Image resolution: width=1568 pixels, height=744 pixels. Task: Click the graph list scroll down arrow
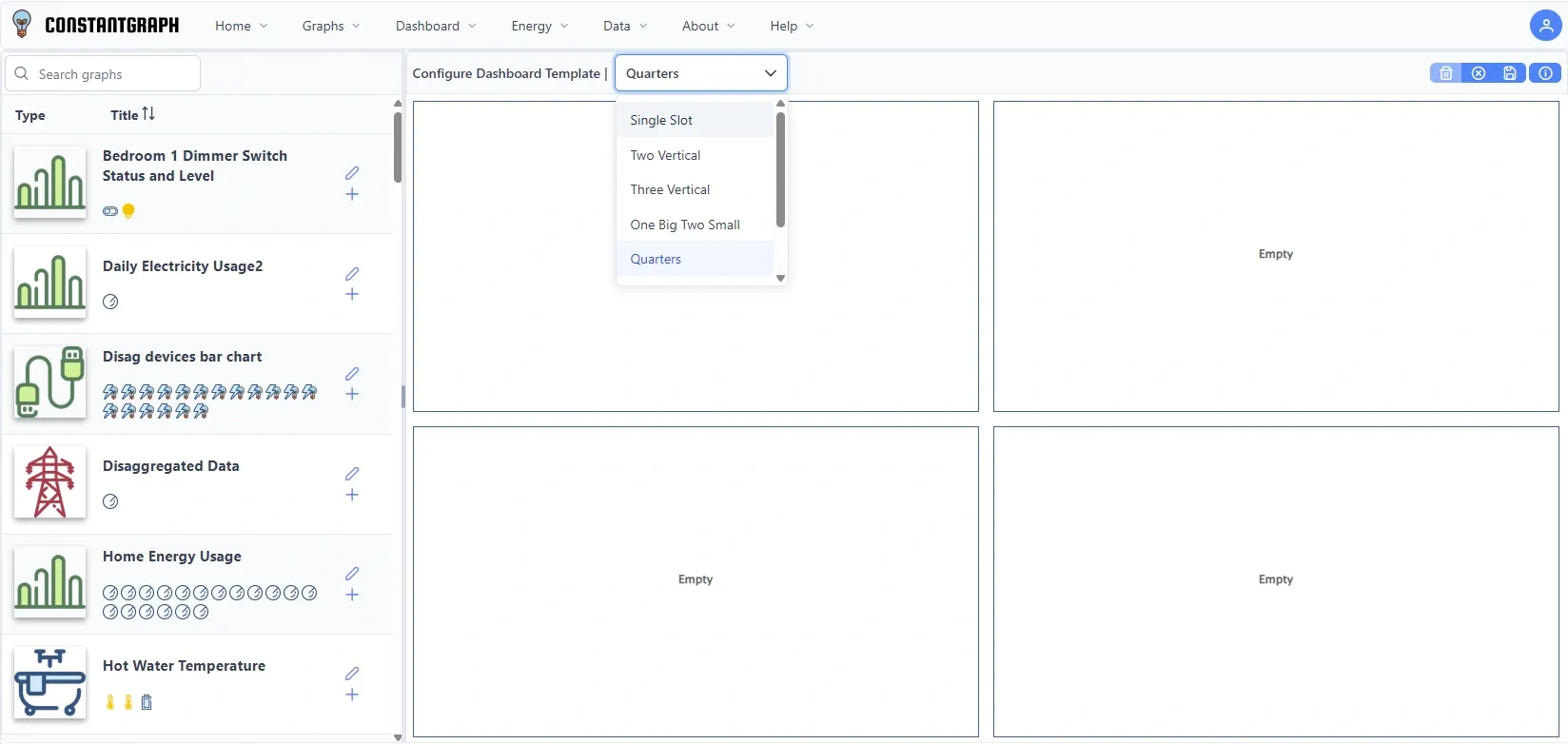pos(398,737)
